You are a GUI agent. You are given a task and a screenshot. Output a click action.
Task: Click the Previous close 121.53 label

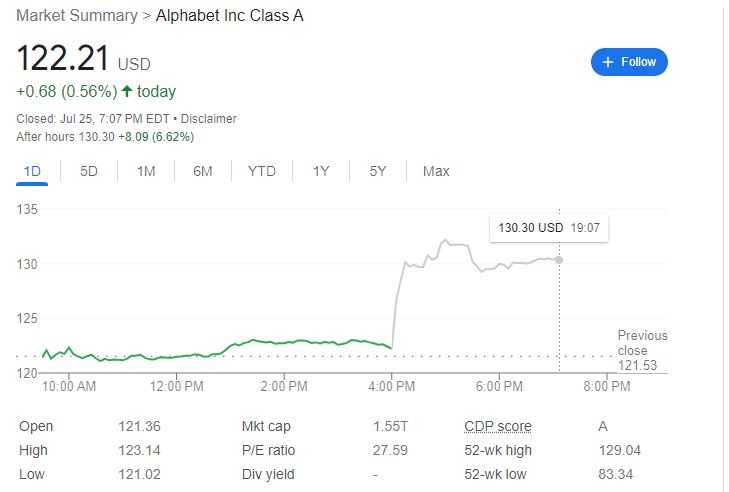[x=642, y=350]
